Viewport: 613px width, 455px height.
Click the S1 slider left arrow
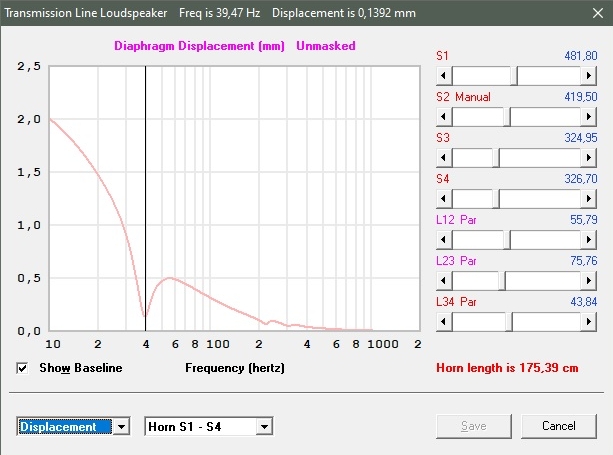[442, 76]
